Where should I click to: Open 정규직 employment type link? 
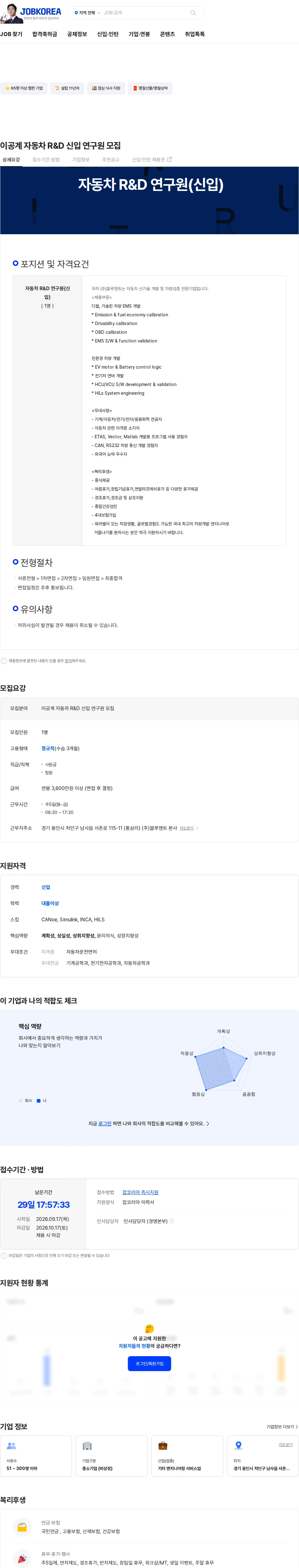pos(48,748)
